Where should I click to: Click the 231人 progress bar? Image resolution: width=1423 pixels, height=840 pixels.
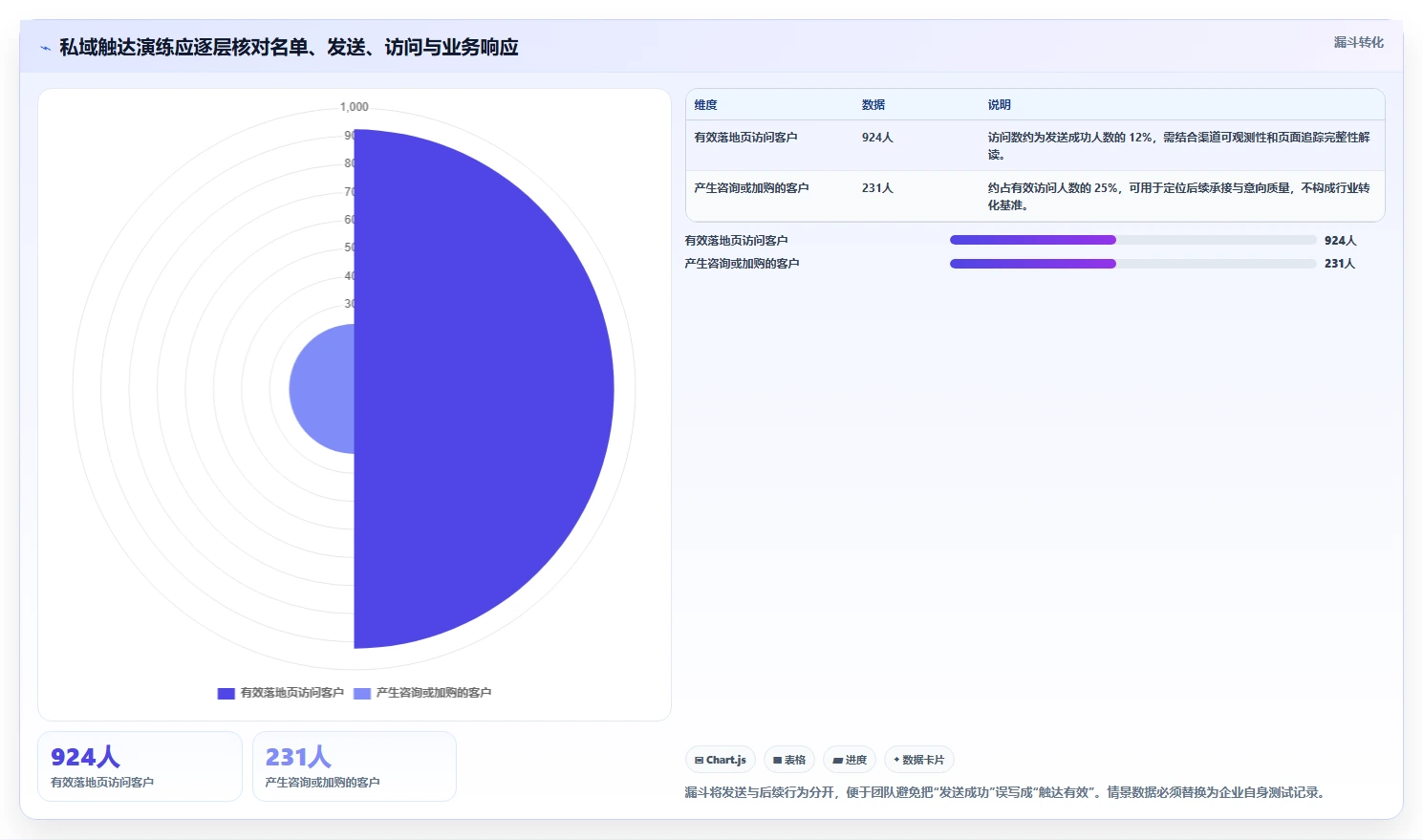pos(1132,264)
